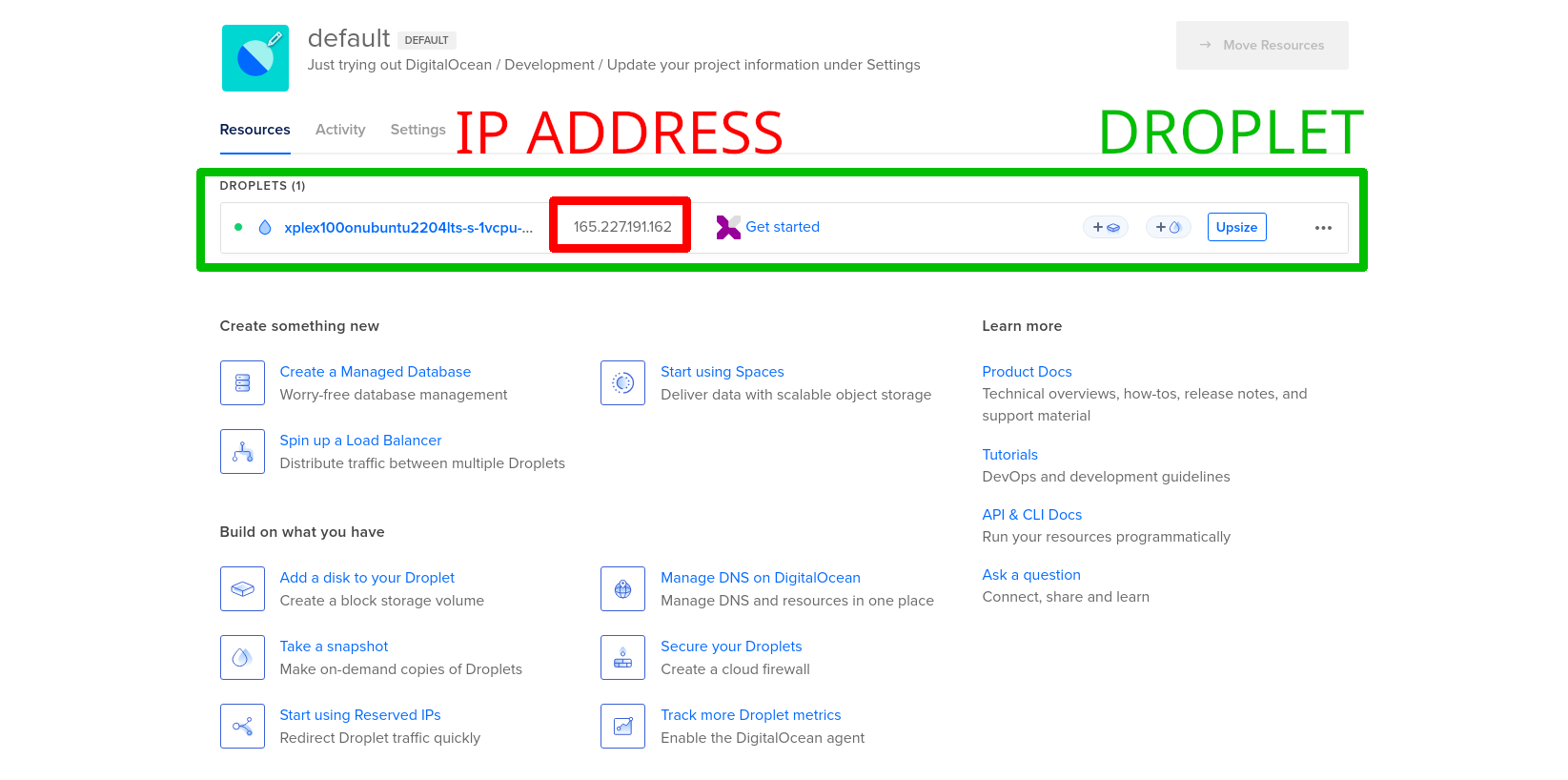The image size is (1568, 780).
Task: Switch to the Resources tab
Action: pyautogui.click(x=255, y=130)
